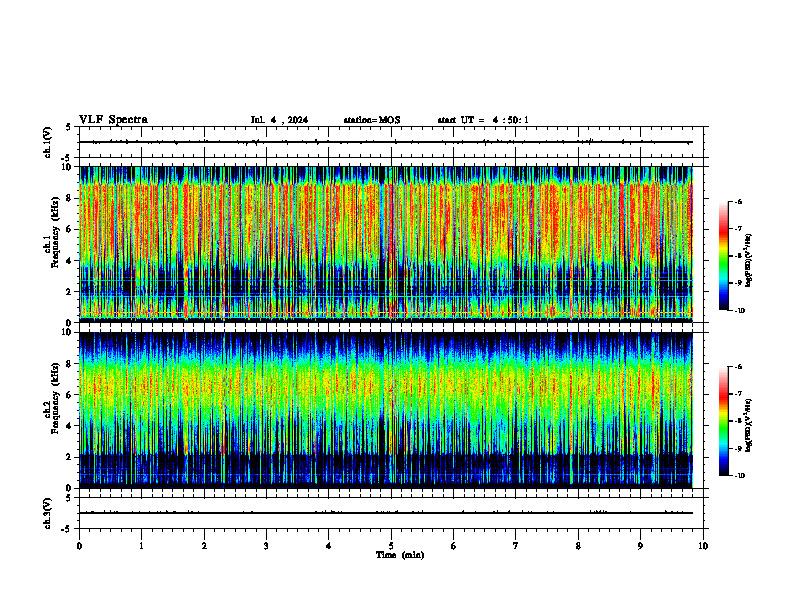
Task: Click the "ch.3(V)" waveform axis label
Action: pyautogui.click(x=48, y=513)
